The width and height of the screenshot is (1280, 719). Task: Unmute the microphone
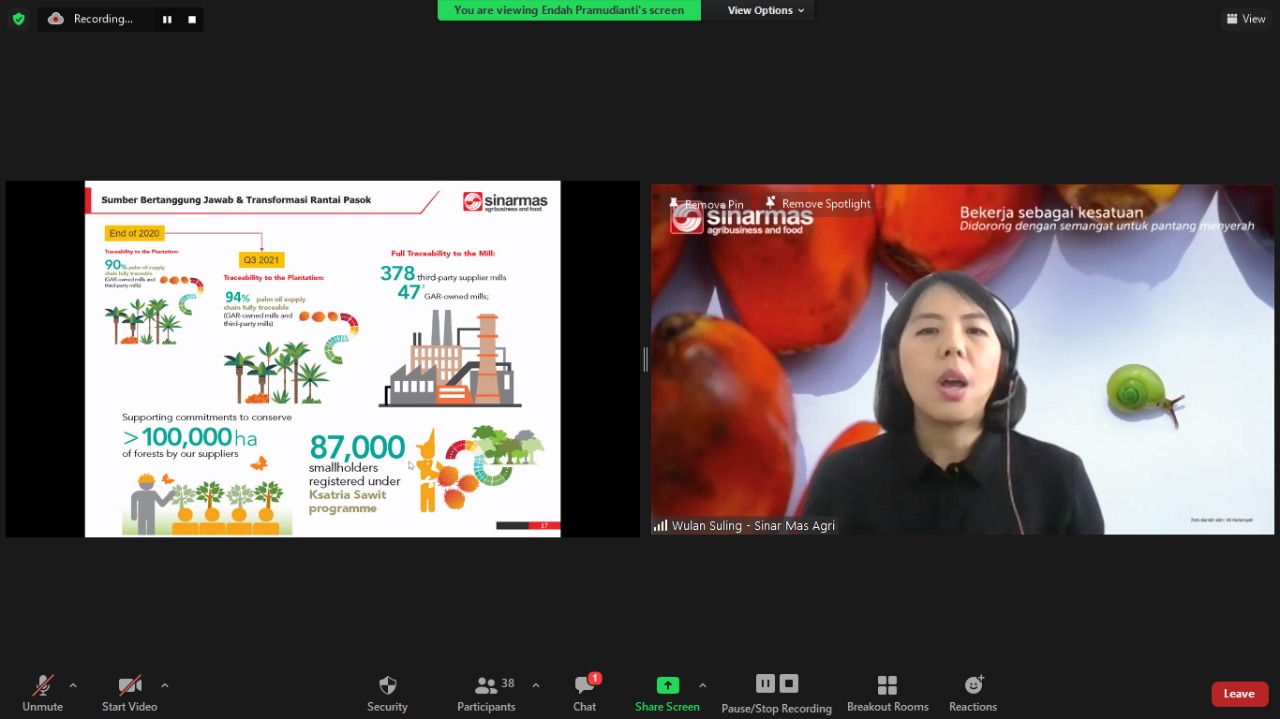point(42,692)
